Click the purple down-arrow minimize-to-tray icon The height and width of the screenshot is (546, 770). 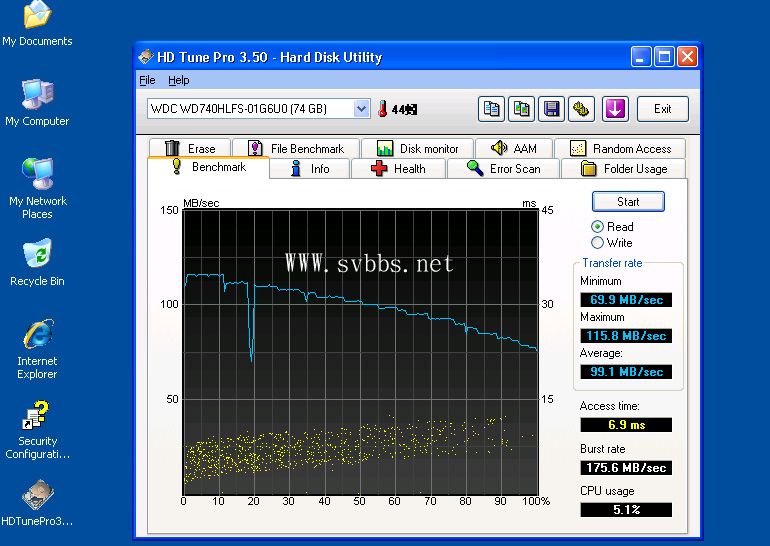(x=615, y=109)
